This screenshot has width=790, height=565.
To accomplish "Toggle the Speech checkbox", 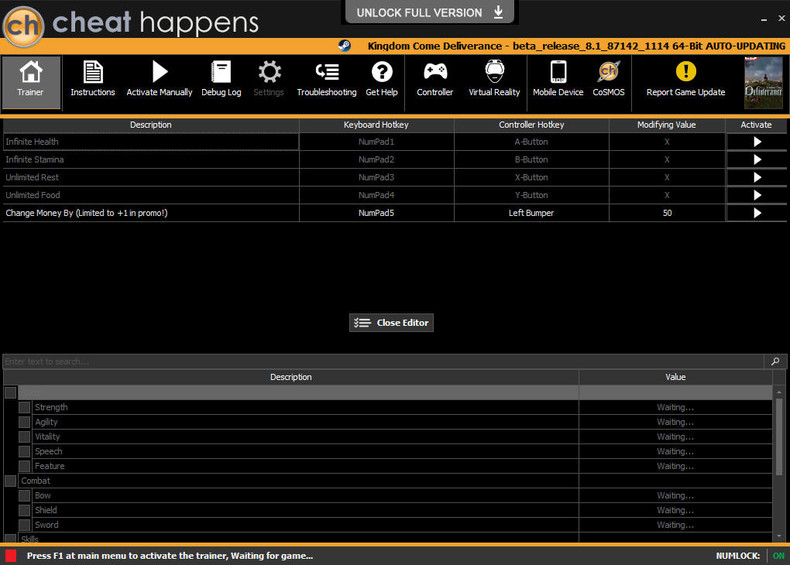I will 24,451.
